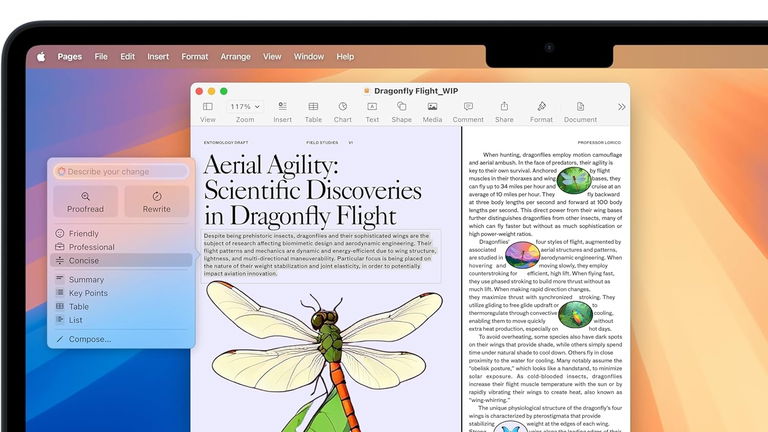This screenshot has height=432, width=768.
Task: Open the Shape picker in toolbar
Action: click(402, 106)
